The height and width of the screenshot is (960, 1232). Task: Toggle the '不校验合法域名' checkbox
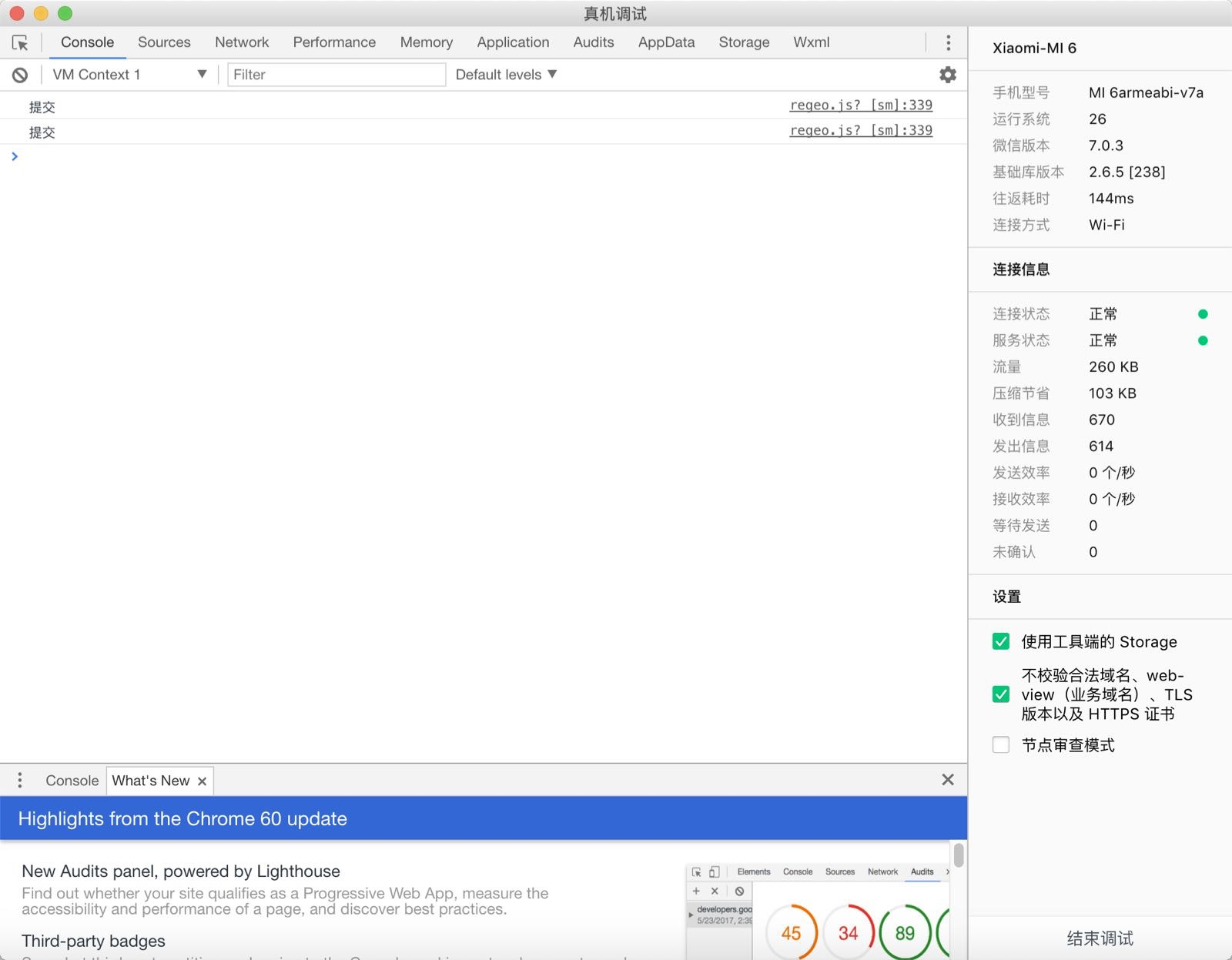[x=1001, y=694]
